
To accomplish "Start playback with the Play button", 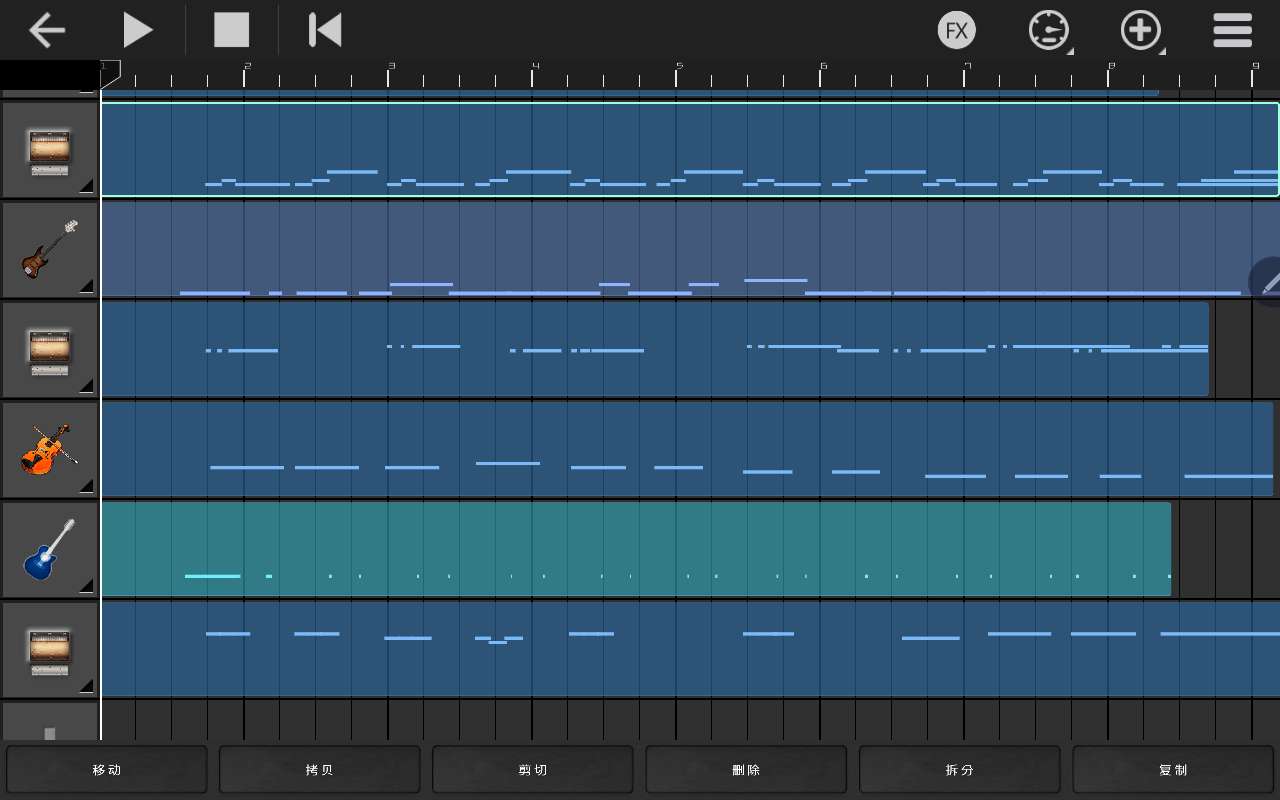I will pyautogui.click(x=137, y=30).
